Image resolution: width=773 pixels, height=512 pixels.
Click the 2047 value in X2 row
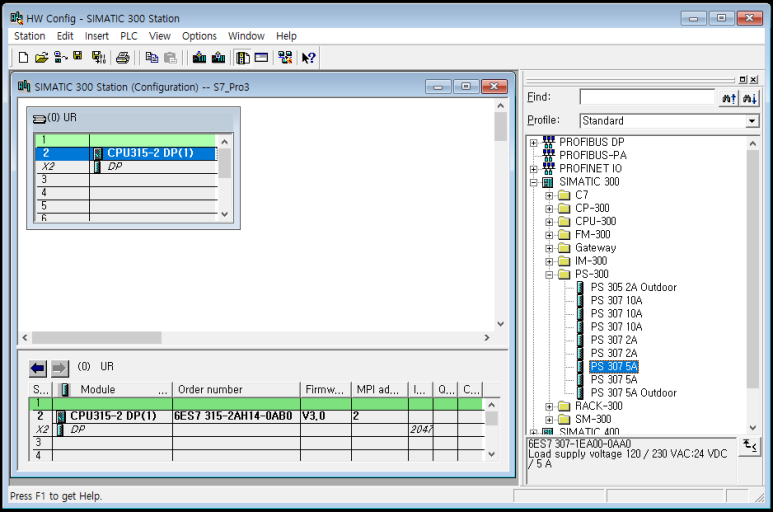[x=421, y=429]
